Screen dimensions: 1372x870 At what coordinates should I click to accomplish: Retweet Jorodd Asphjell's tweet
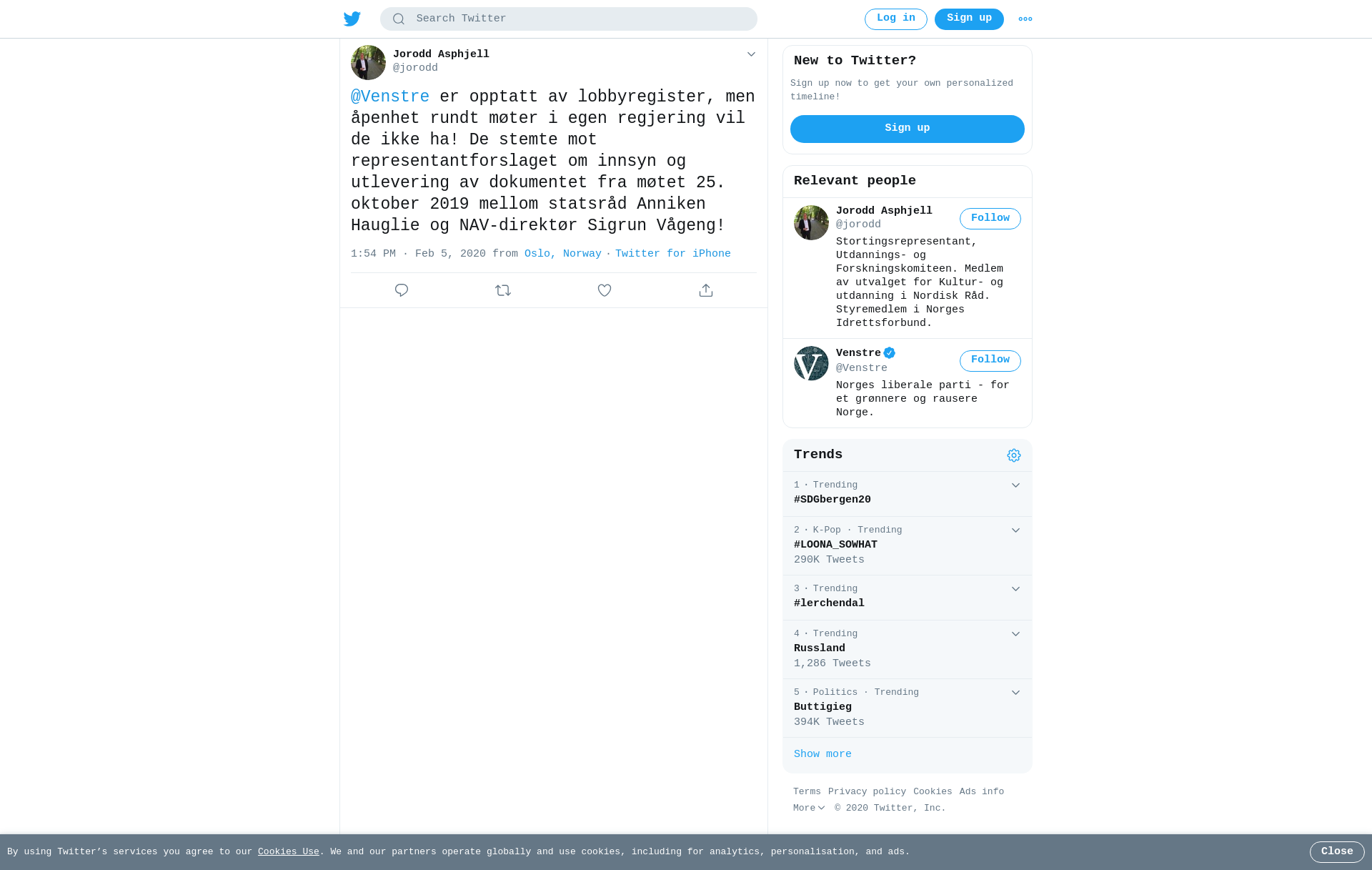[x=503, y=290]
